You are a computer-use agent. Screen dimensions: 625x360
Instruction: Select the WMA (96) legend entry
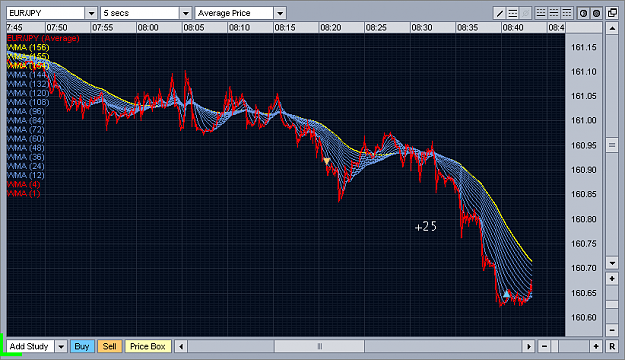pos(26,112)
